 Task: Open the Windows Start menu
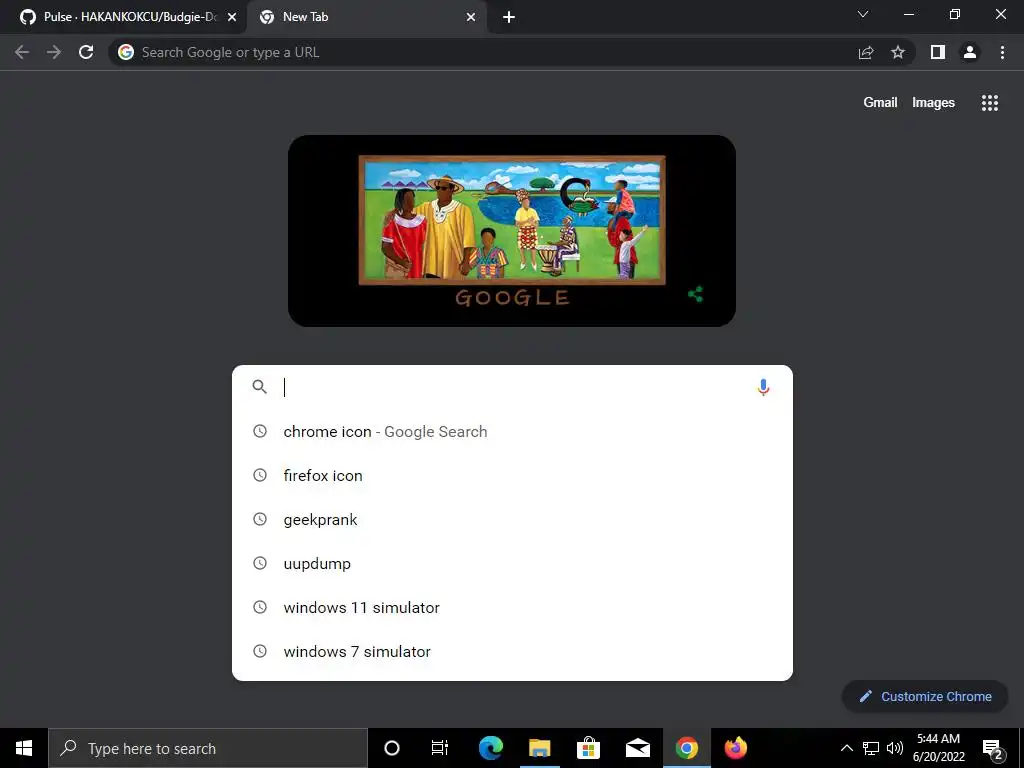pos(24,748)
